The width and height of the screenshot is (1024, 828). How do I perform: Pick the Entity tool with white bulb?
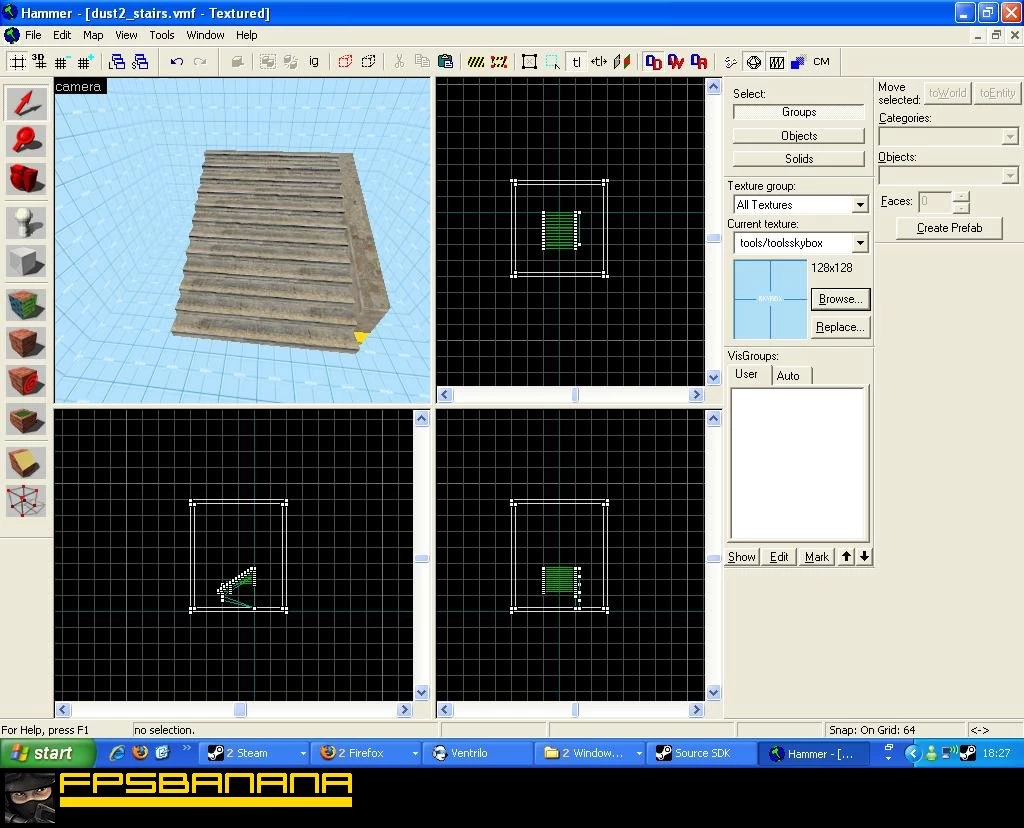point(26,223)
